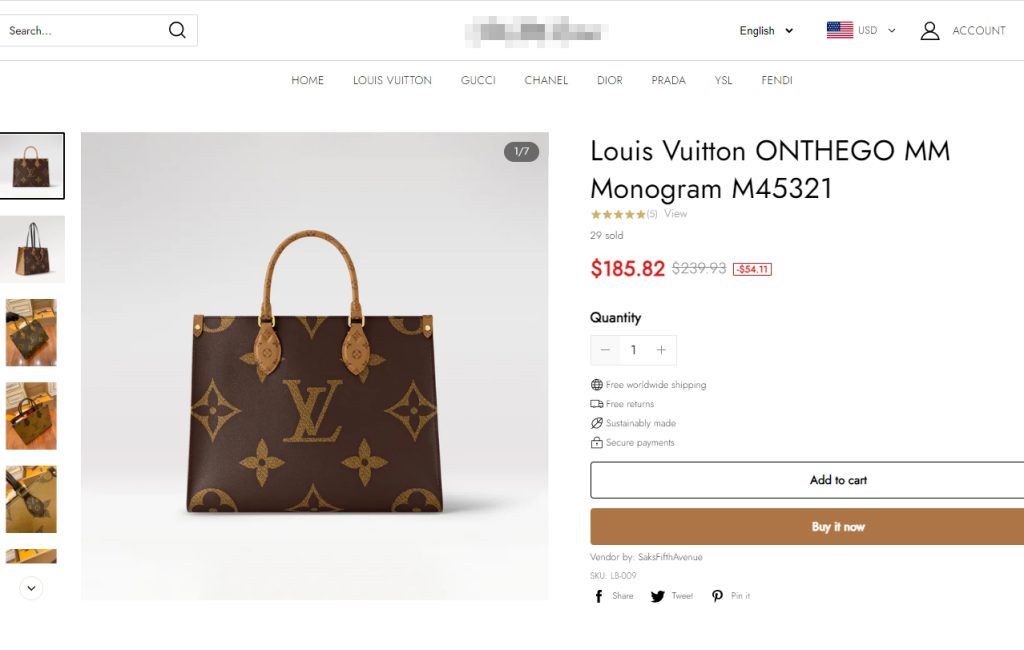1024x650 pixels.
Task: Open the Account user icon
Action: (x=930, y=31)
